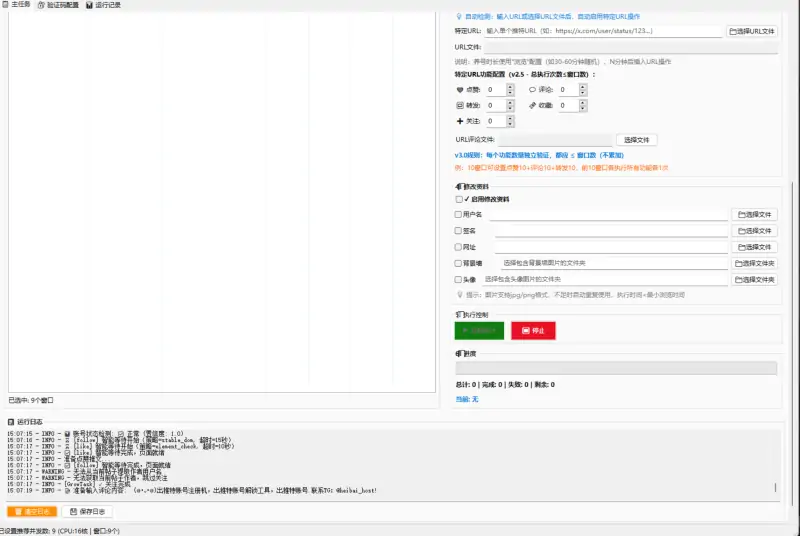
Task: Increase the 点赞 count with spinner arrow
Action: click(510, 87)
